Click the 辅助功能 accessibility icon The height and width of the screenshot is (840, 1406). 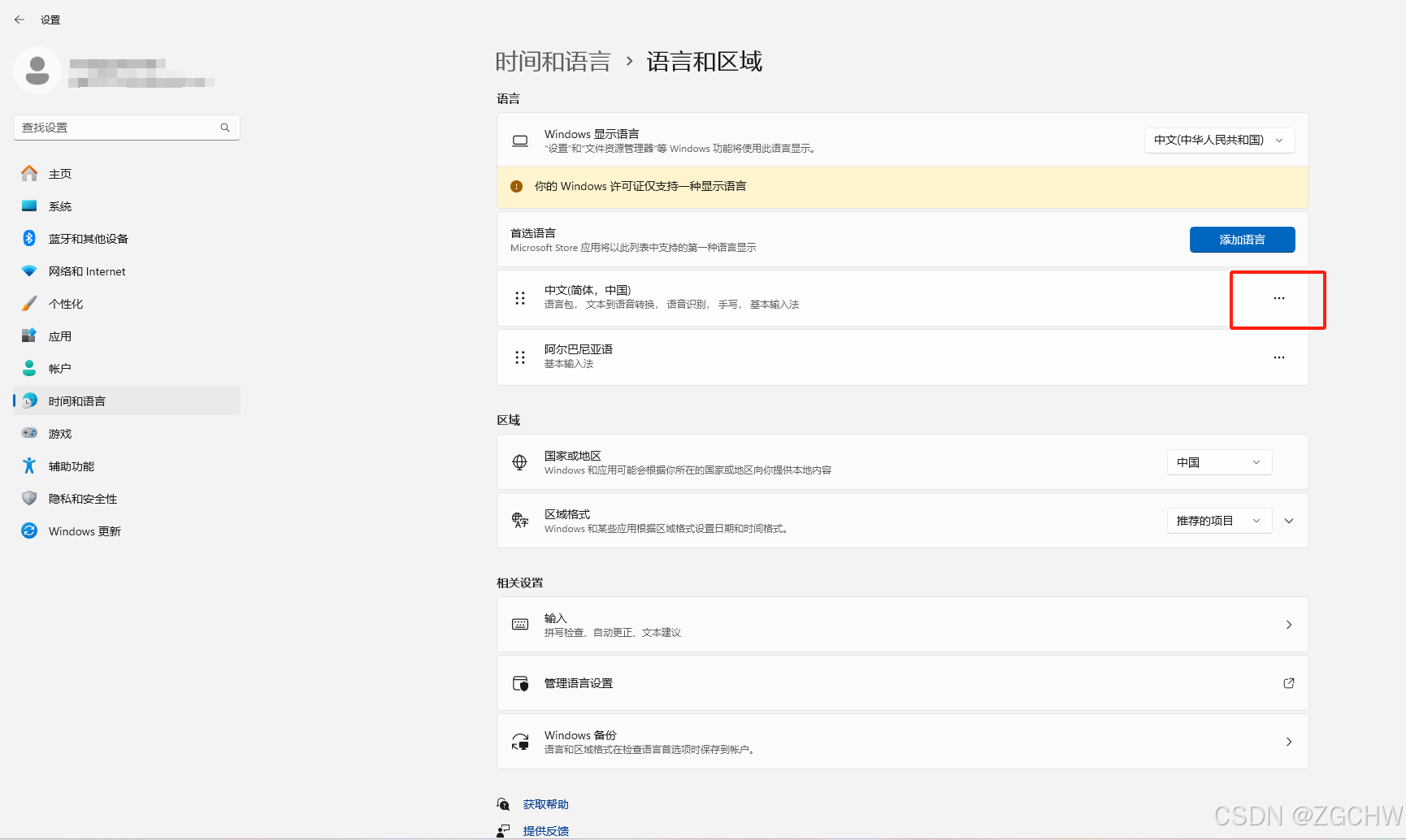click(29, 465)
